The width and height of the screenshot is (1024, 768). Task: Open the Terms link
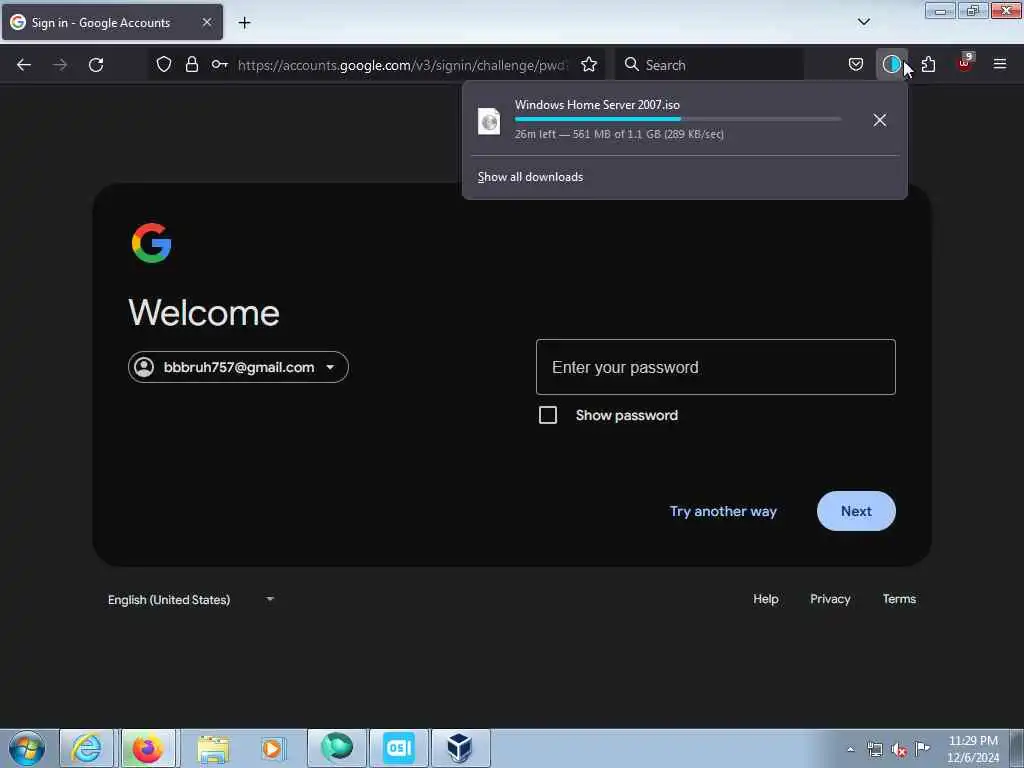(899, 599)
